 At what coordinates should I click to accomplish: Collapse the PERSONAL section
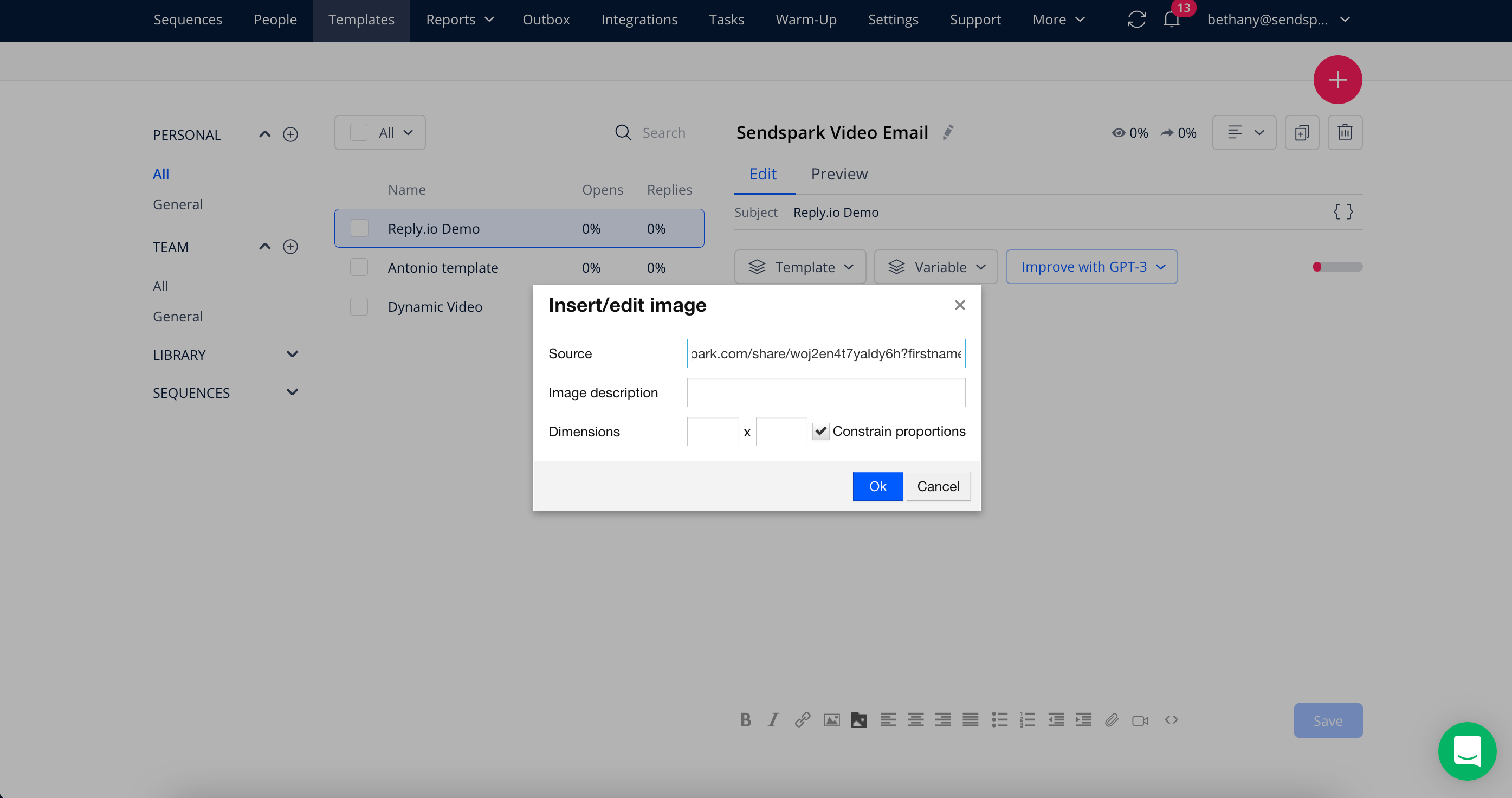(x=264, y=134)
